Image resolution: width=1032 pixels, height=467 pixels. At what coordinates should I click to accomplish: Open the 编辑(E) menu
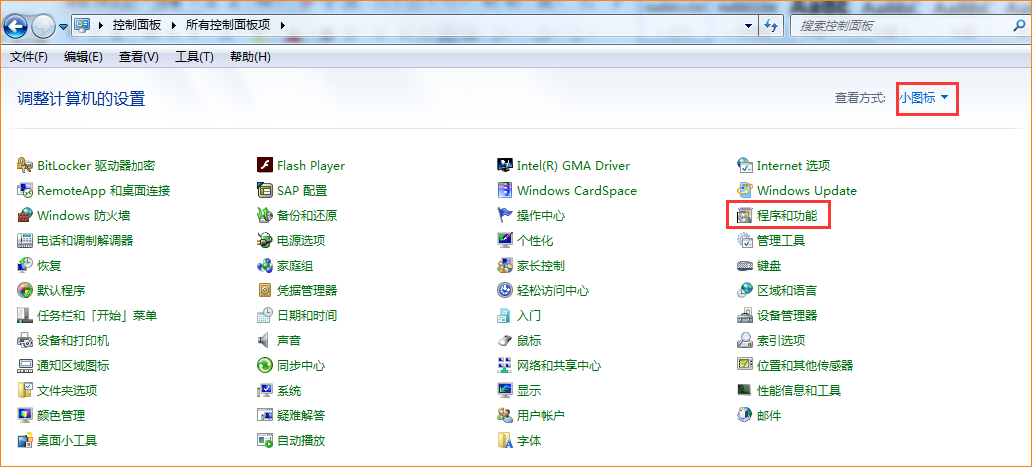coord(83,57)
